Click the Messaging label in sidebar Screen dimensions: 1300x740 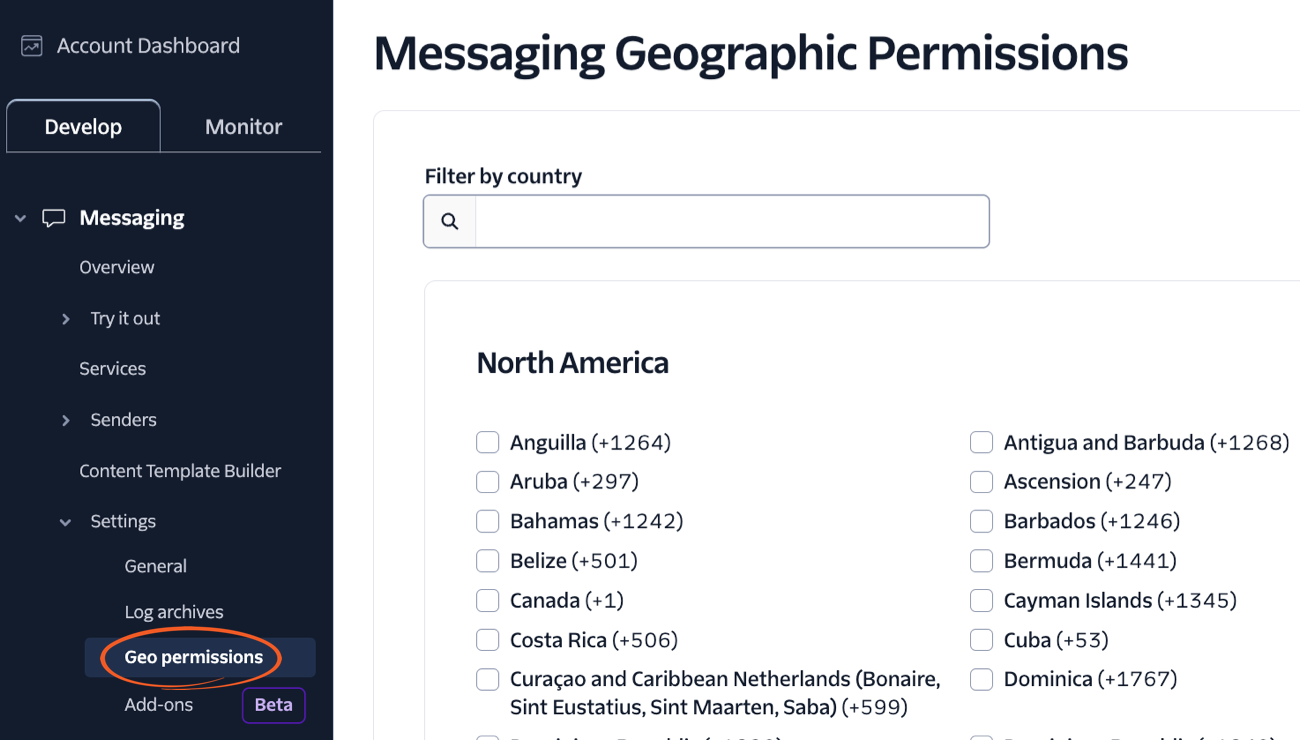coord(132,218)
